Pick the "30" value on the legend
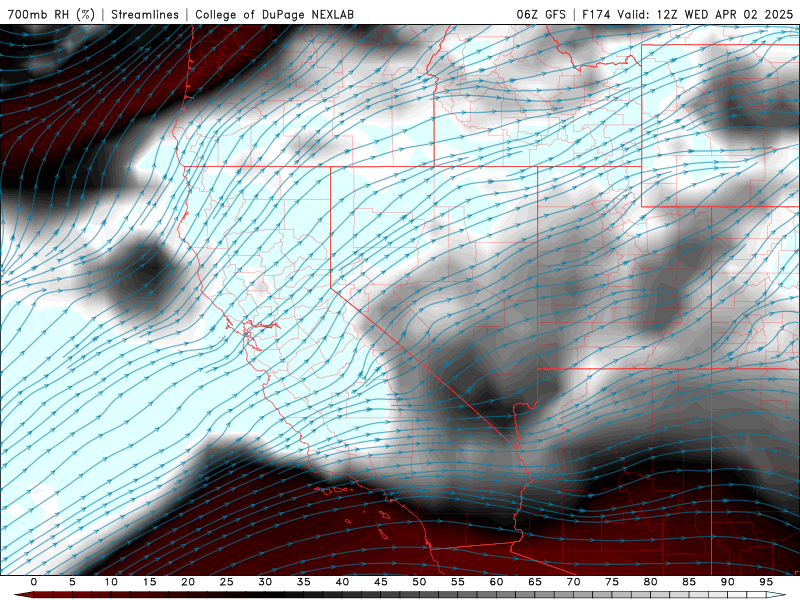 tap(265, 582)
